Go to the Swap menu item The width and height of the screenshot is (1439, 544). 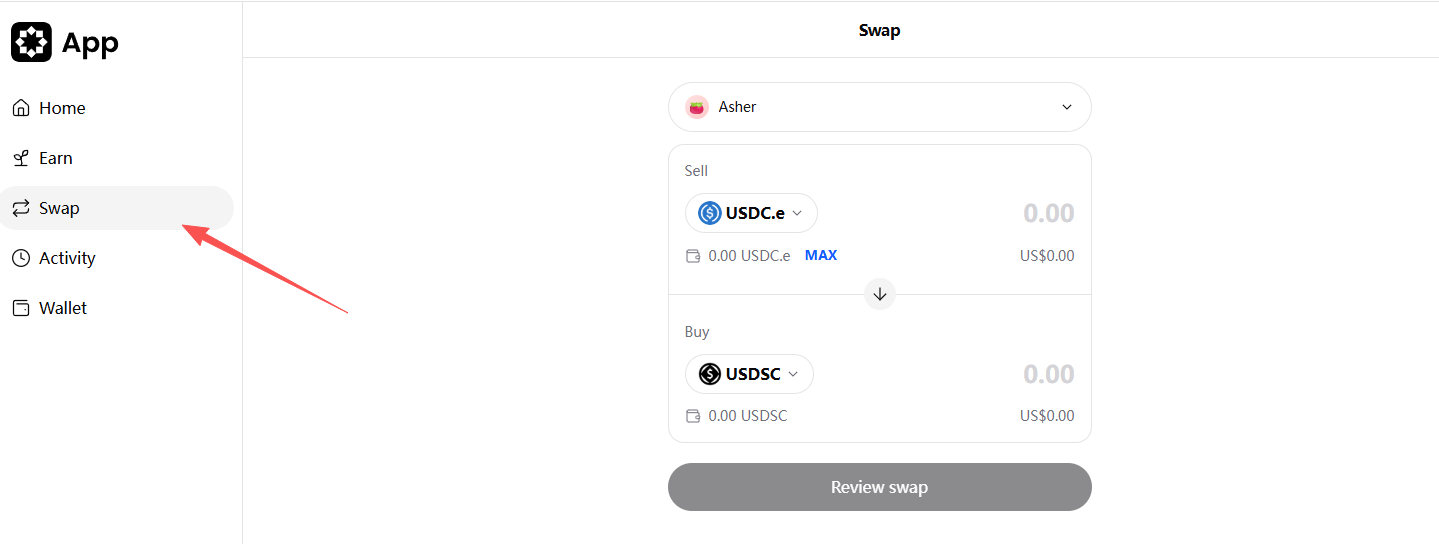click(x=59, y=208)
